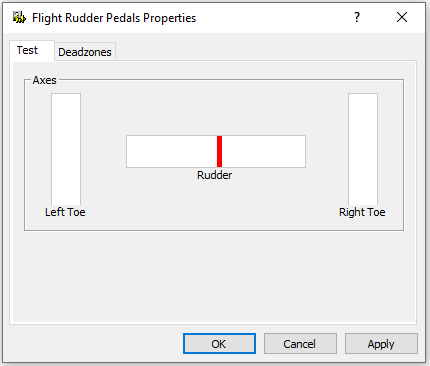Click the dialog title text
Viewport: 430px width, 366px height.
(x=114, y=18)
